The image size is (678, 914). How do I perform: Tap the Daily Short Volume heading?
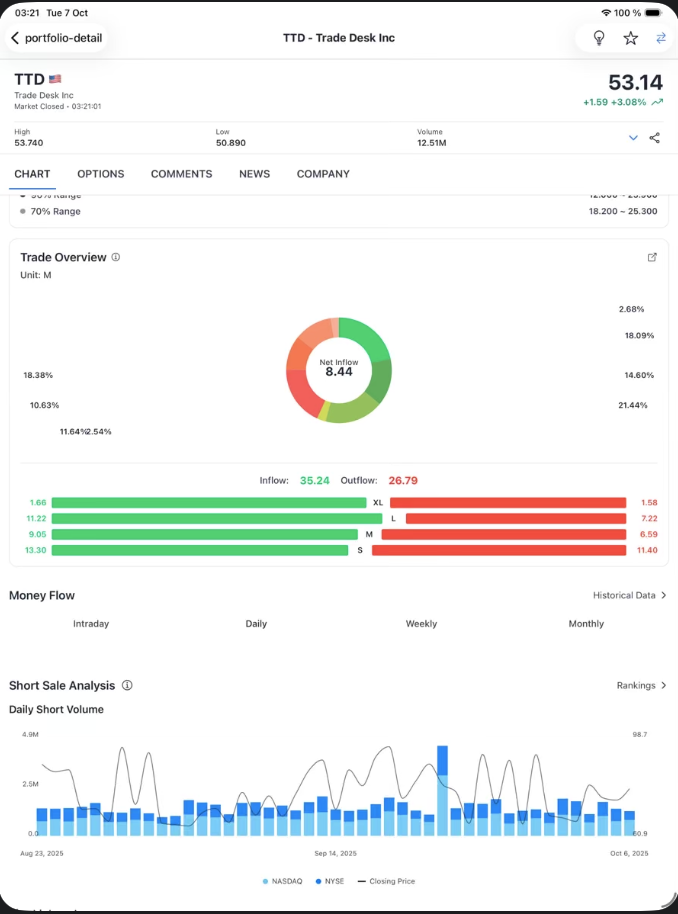(56, 709)
